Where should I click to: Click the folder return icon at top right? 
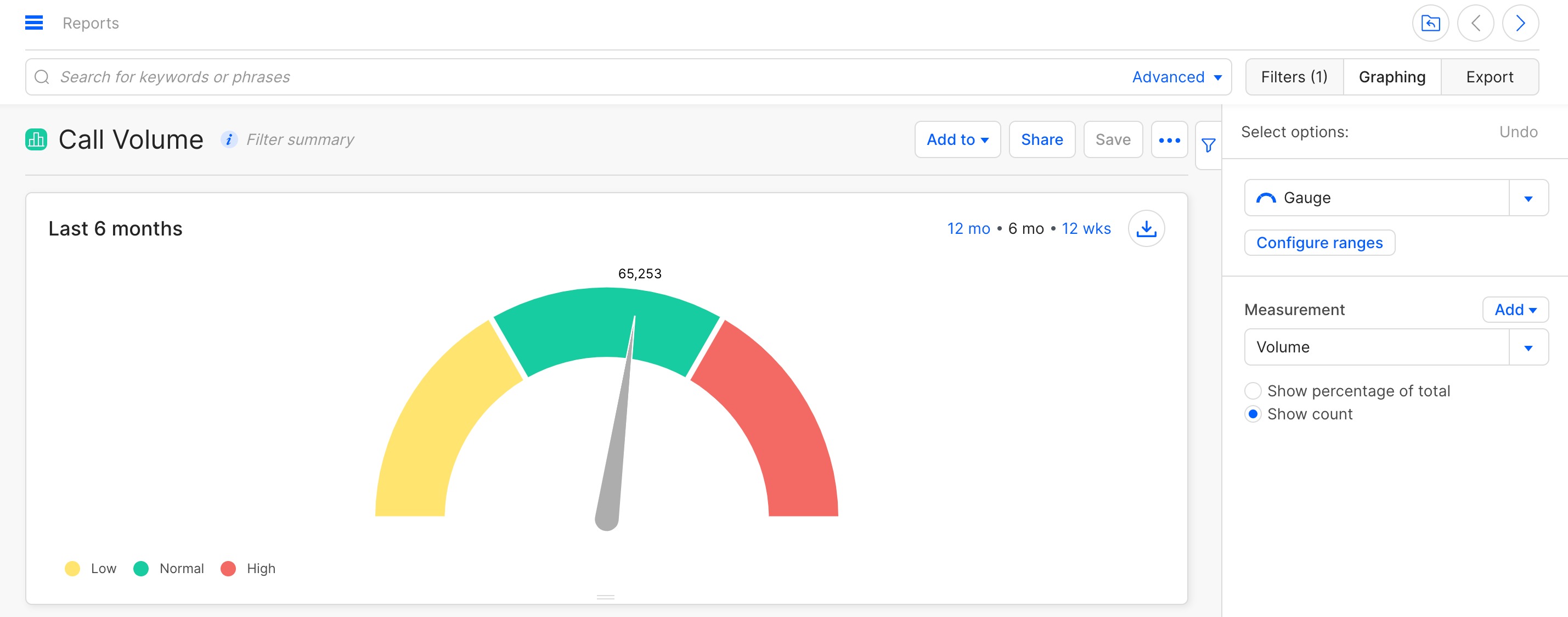[x=1430, y=23]
